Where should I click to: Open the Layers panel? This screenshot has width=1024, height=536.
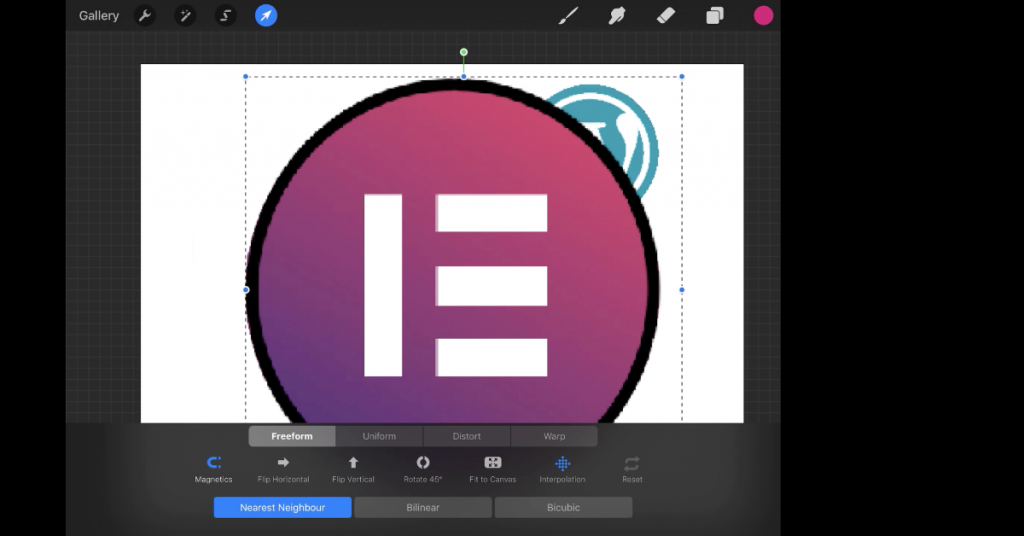pos(715,16)
